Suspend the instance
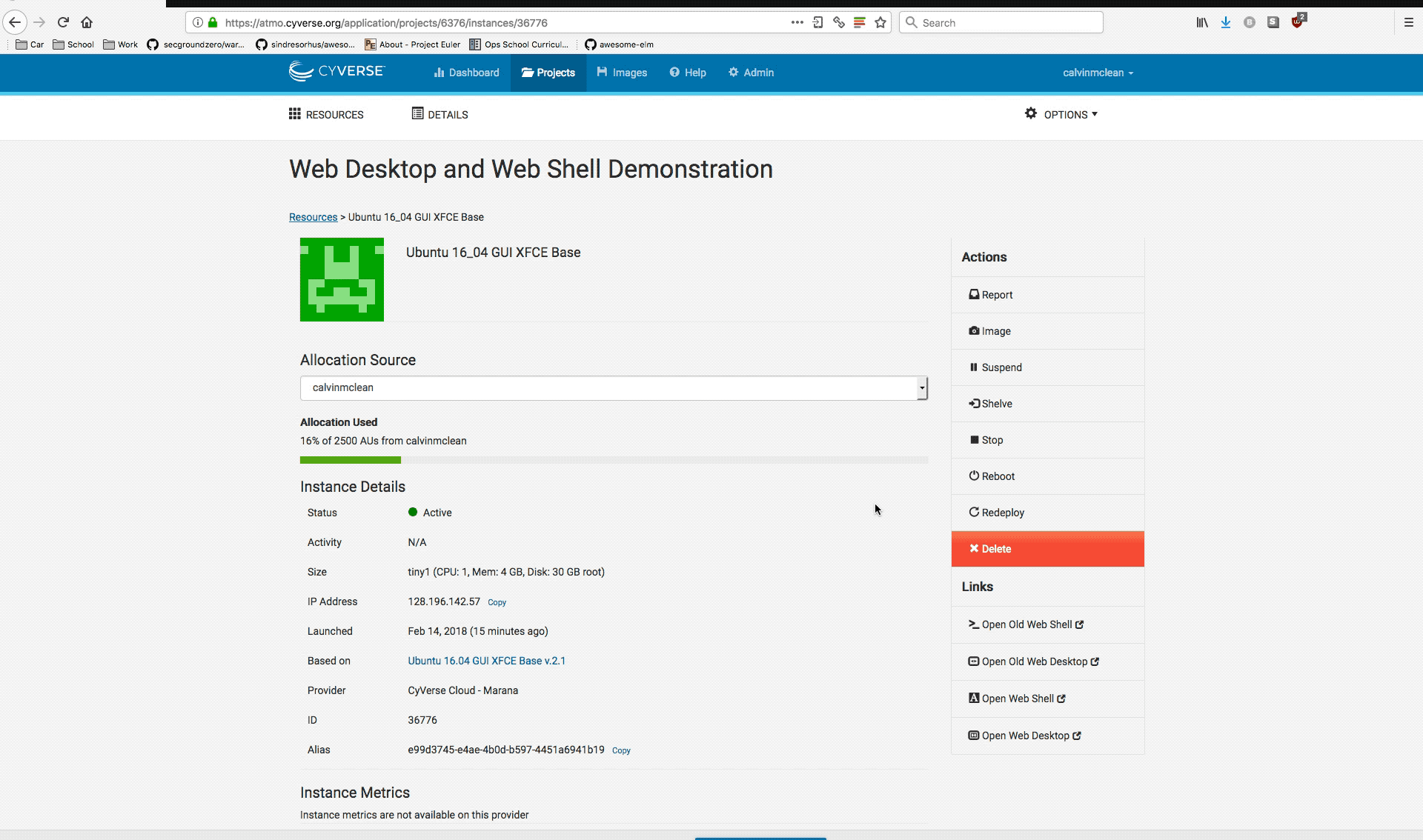The image size is (1423, 840). [1047, 367]
